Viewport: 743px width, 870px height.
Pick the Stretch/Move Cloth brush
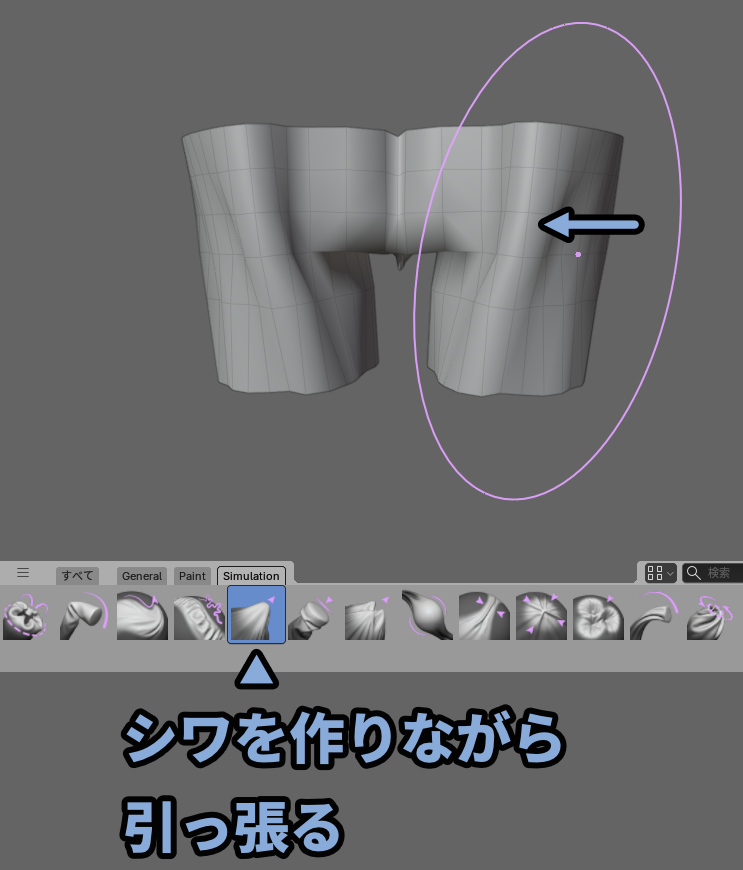coord(656,614)
